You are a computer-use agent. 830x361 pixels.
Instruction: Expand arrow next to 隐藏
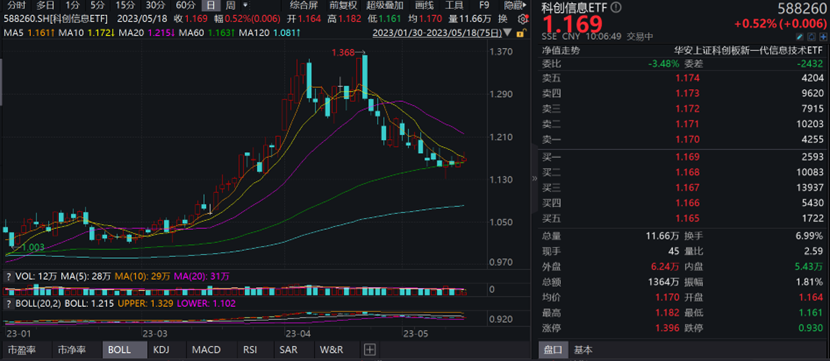click(524, 6)
